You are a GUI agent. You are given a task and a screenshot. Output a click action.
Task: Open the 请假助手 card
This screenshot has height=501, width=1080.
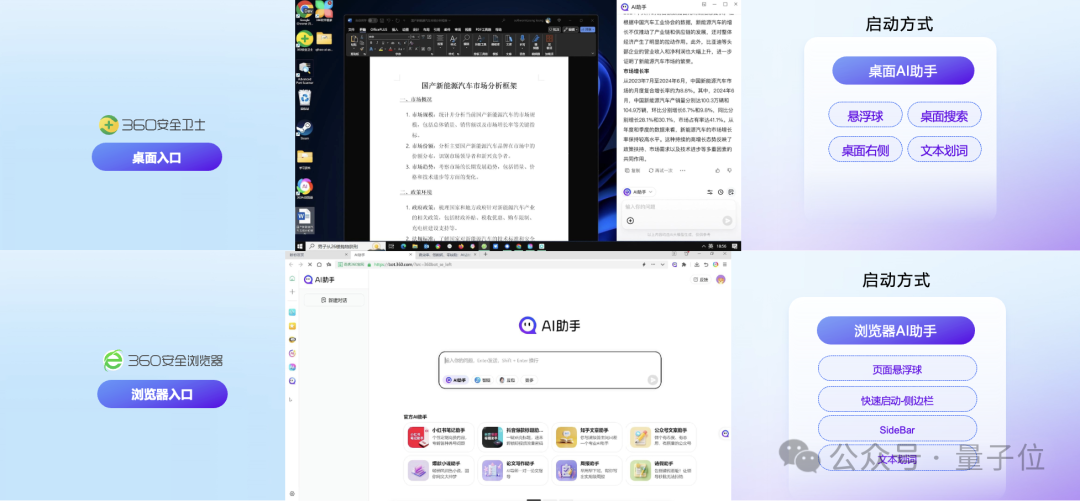tap(661, 471)
